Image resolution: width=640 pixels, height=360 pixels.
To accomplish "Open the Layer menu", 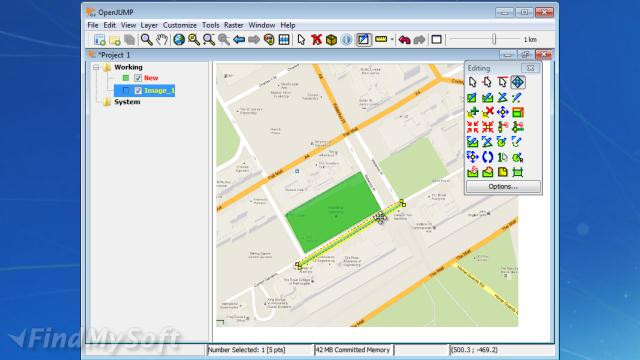I will point(149,25).
